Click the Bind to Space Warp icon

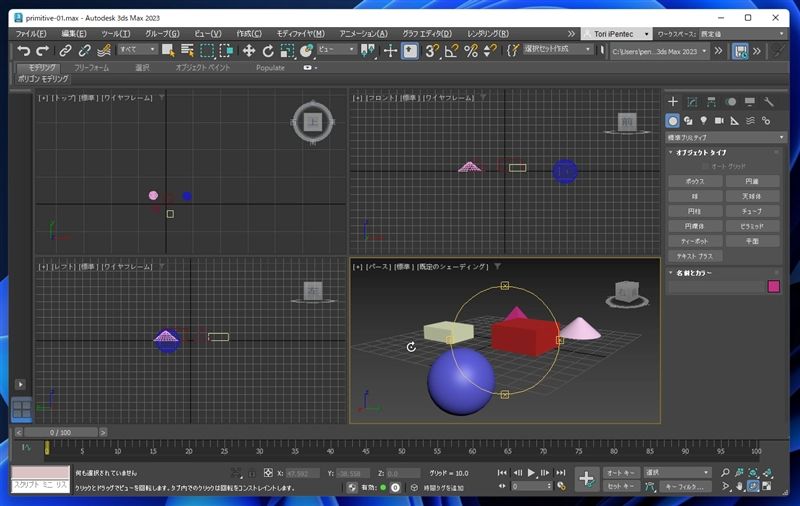coord(104,50)
